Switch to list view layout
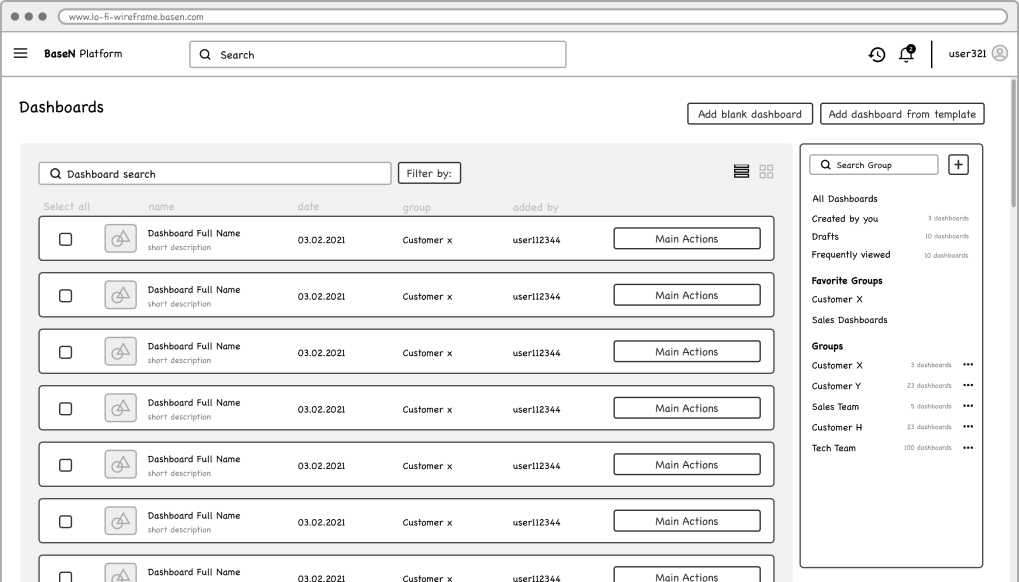Screen dimensions: 1019x582 742,171
